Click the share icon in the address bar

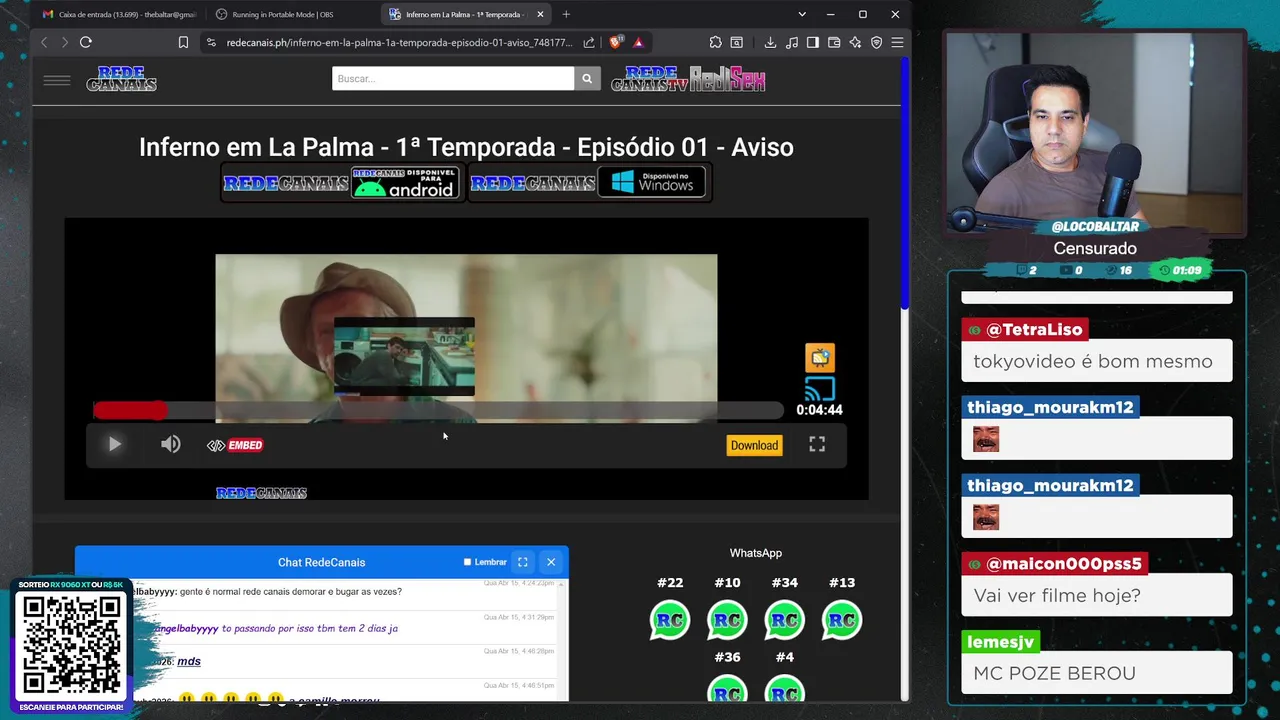589,42
